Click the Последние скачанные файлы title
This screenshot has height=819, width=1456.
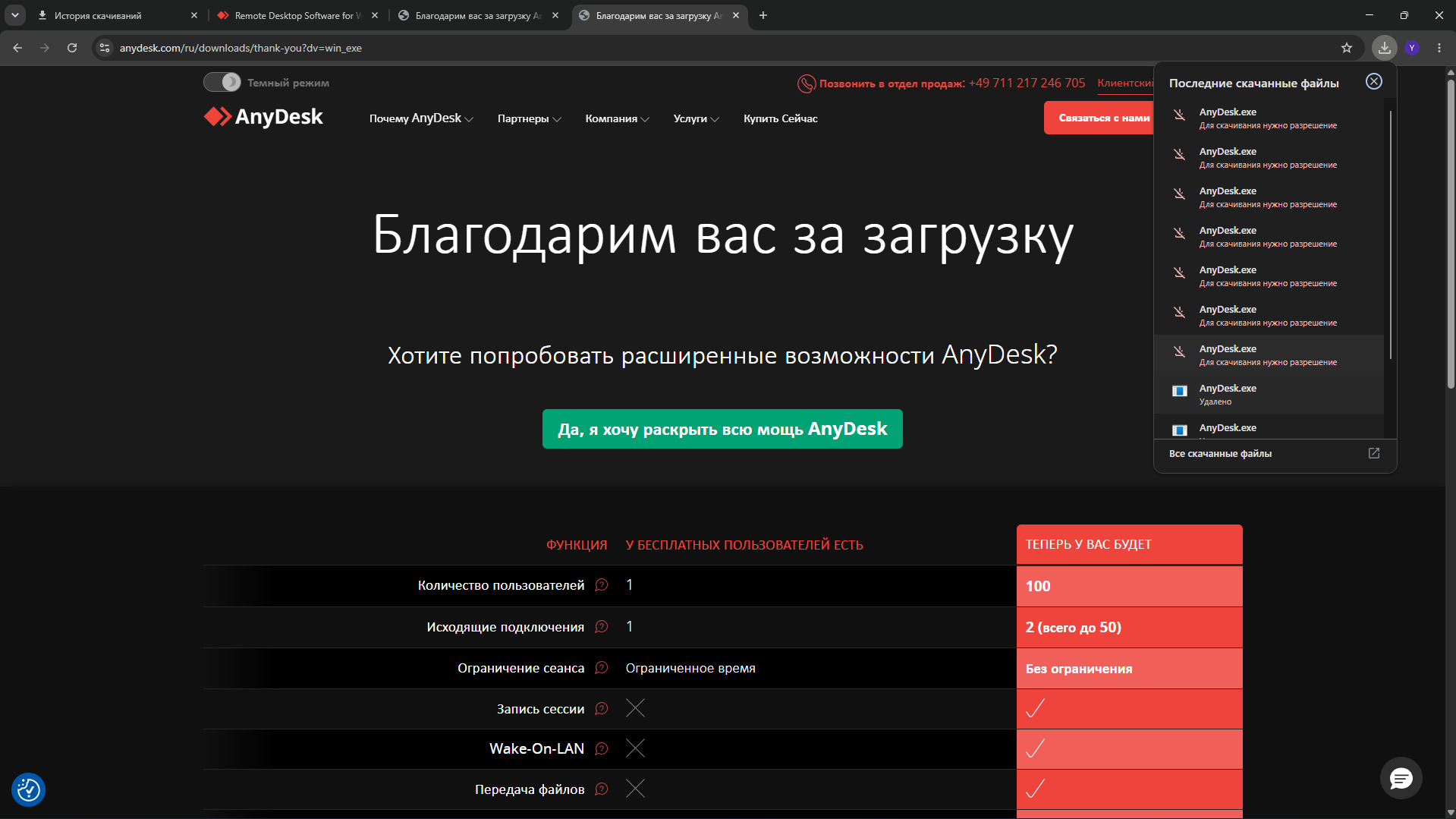pyautogui.click(x=1253, y=83)
